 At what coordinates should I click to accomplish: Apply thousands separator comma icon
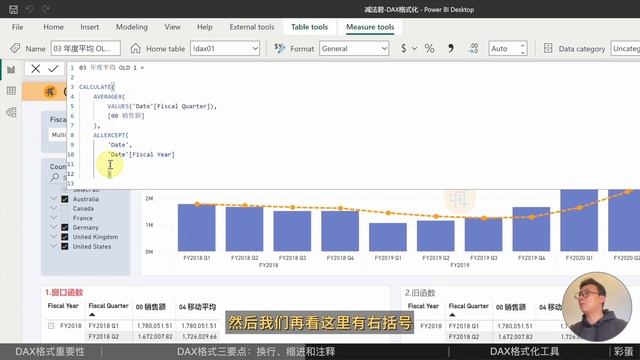click(x=451, y=49)
